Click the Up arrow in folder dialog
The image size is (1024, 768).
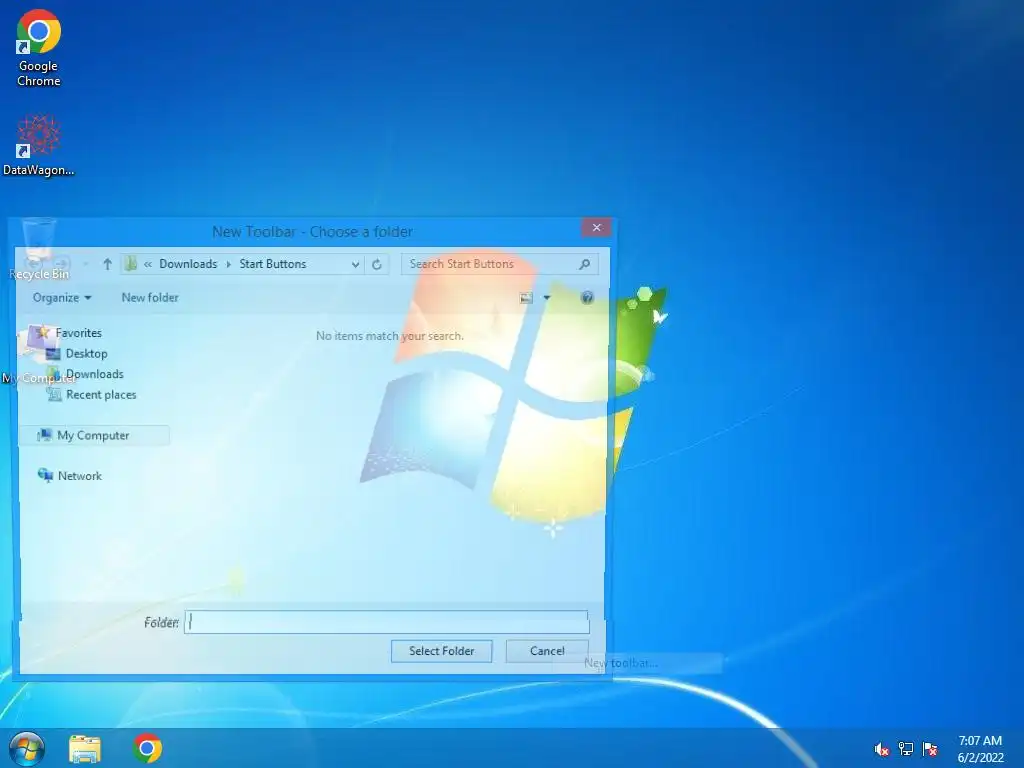108,264
